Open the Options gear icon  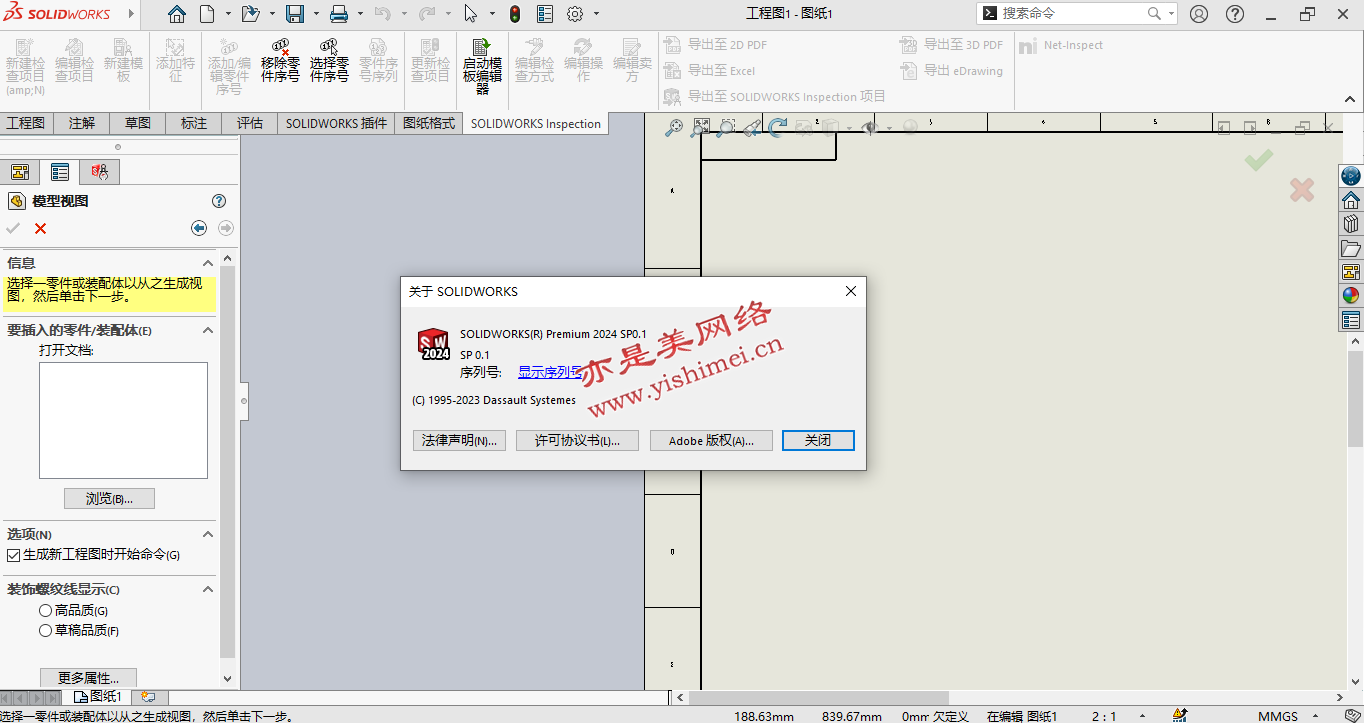[x=575, y=14]
